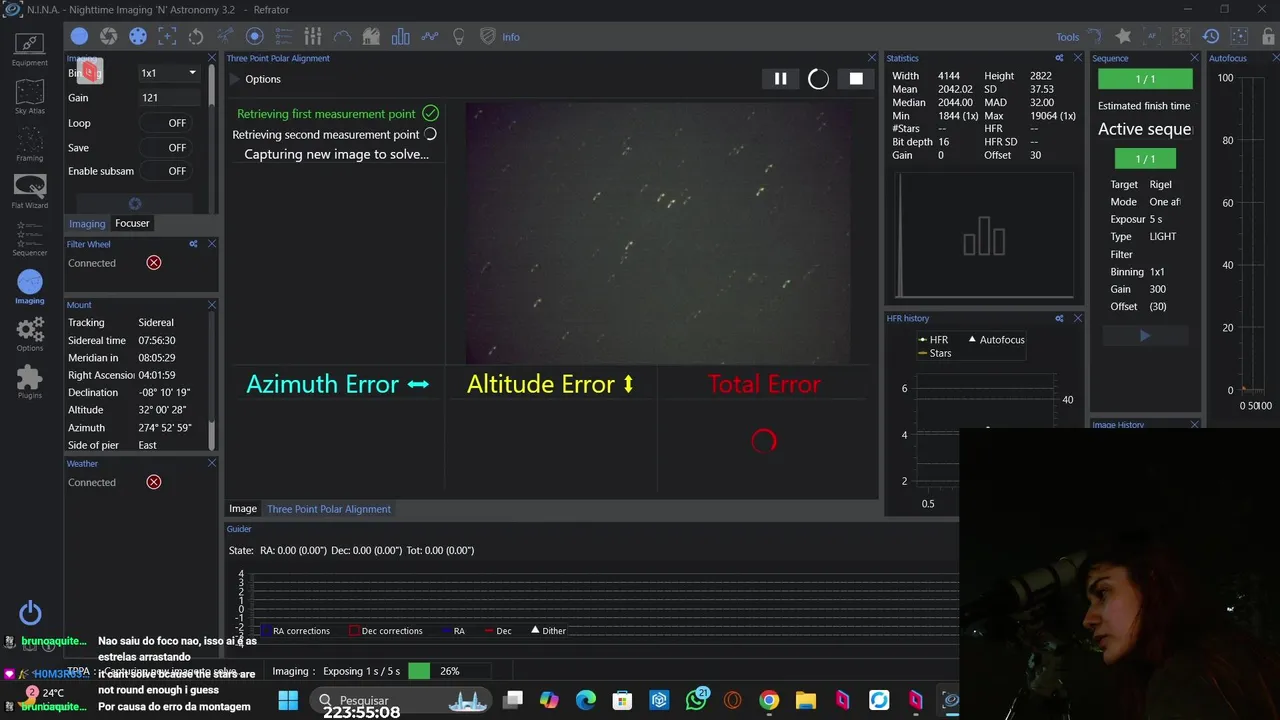Open the Equipment section in sidebar
1280x720 pixels.
30,49
